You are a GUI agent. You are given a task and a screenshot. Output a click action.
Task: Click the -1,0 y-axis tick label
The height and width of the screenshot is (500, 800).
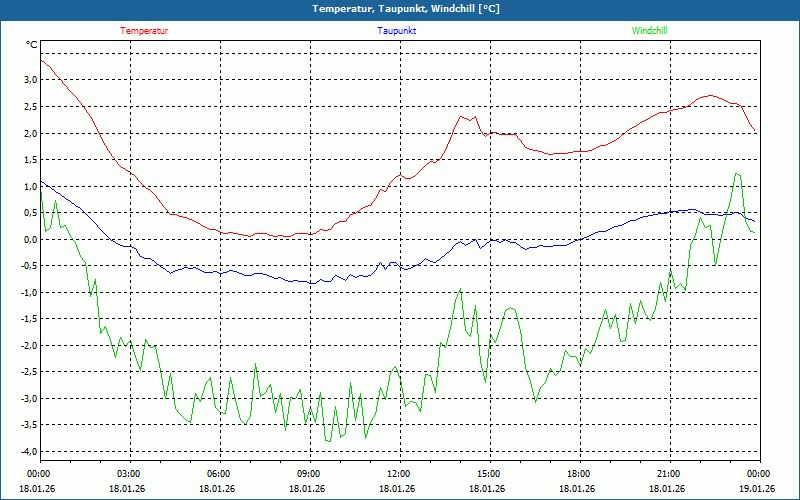coord(27,293)
